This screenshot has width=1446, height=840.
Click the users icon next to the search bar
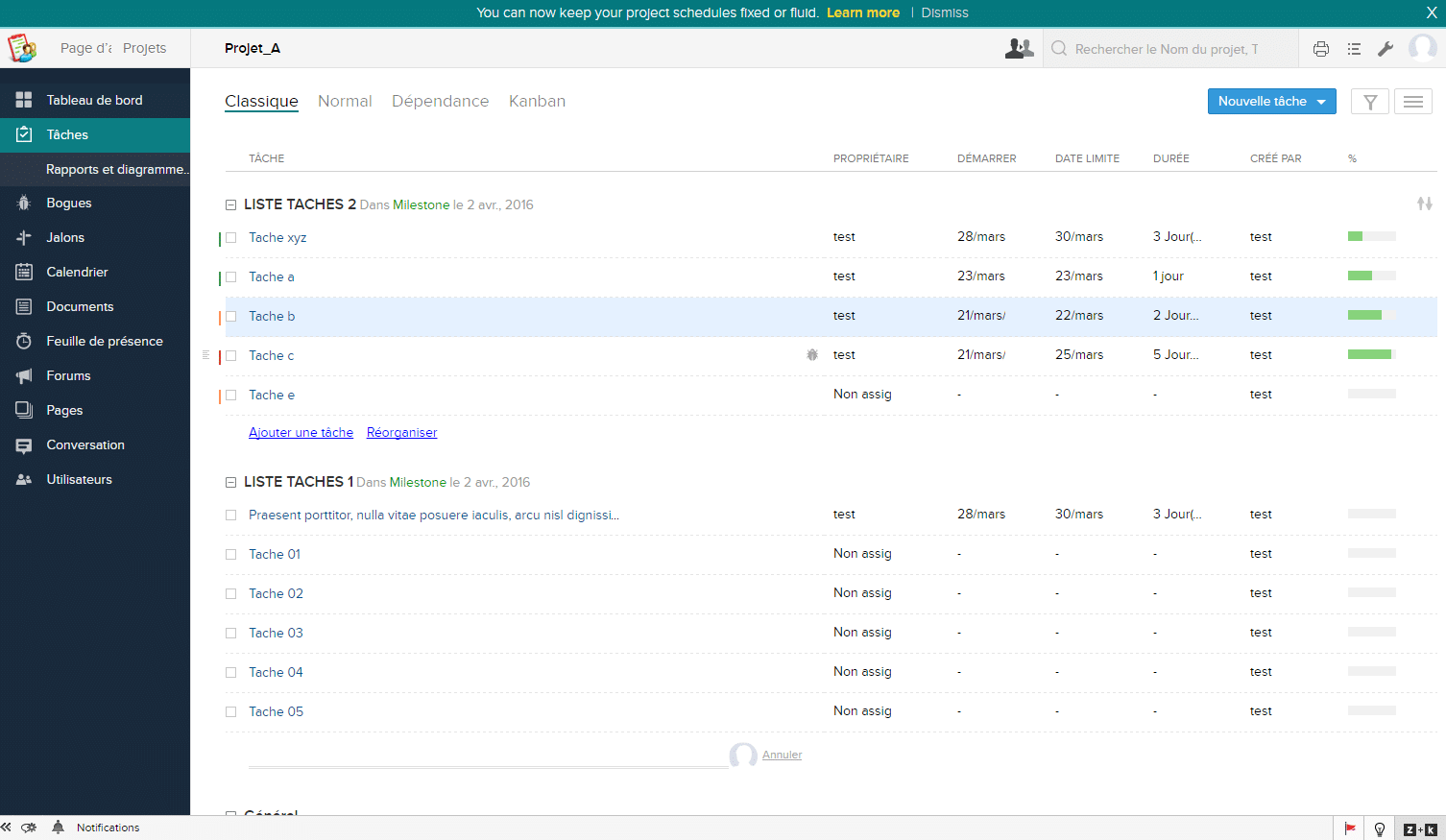point(1019,48)
